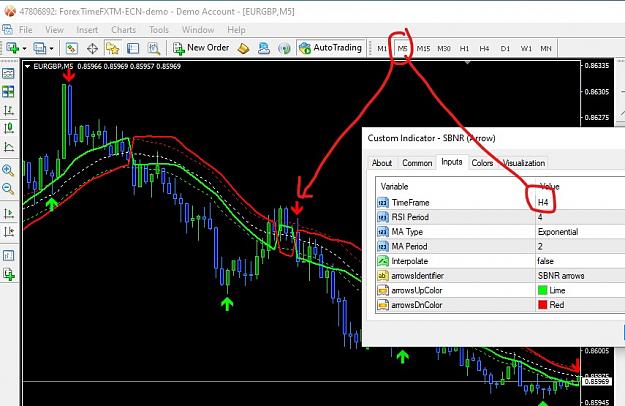625x406 pixels.
Task: Open the View menu
Action: (54, 30)
